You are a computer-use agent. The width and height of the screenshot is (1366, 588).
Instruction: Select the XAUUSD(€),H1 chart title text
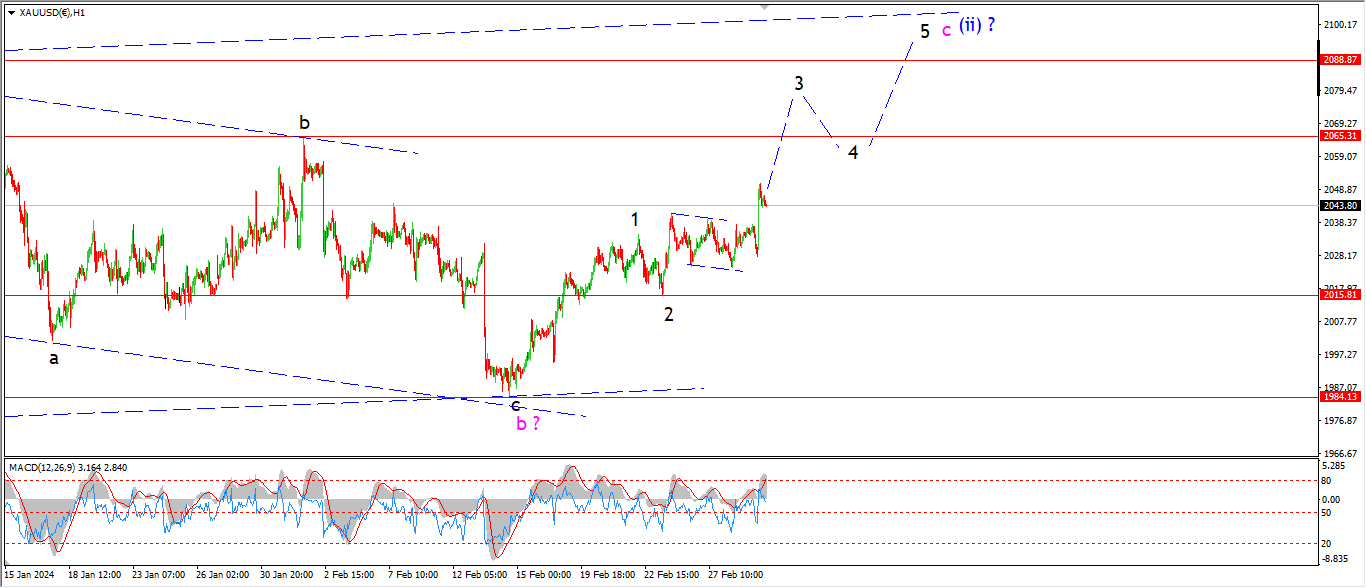point(52,14)
